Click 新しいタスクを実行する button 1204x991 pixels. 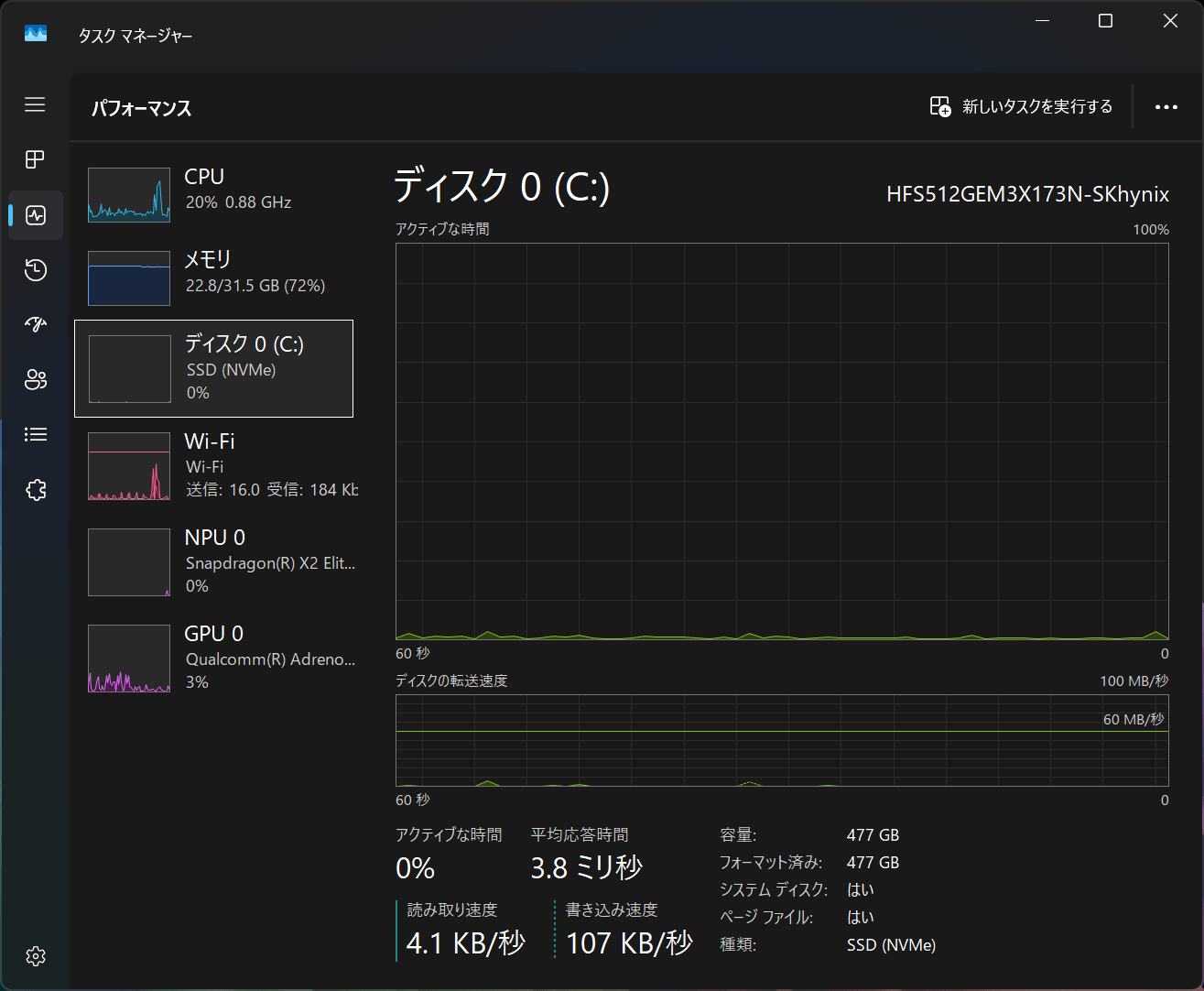click(x=1022, y=107)
